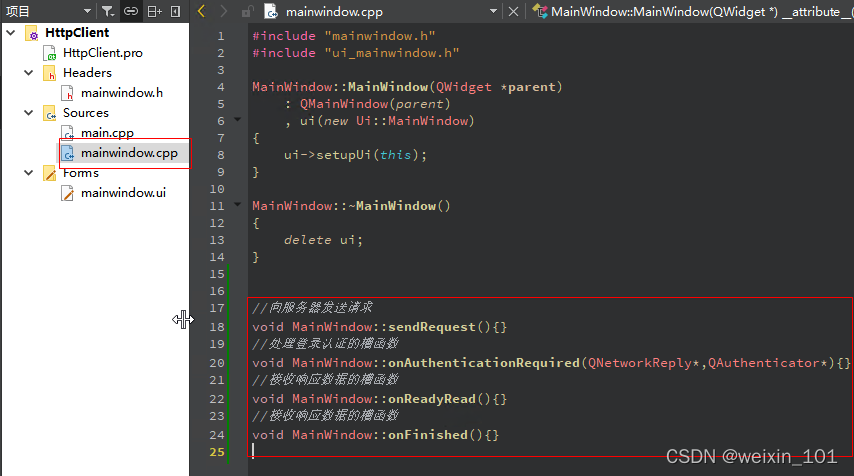Click QAuthenticator* parameter type

click(x=767, y=363)
